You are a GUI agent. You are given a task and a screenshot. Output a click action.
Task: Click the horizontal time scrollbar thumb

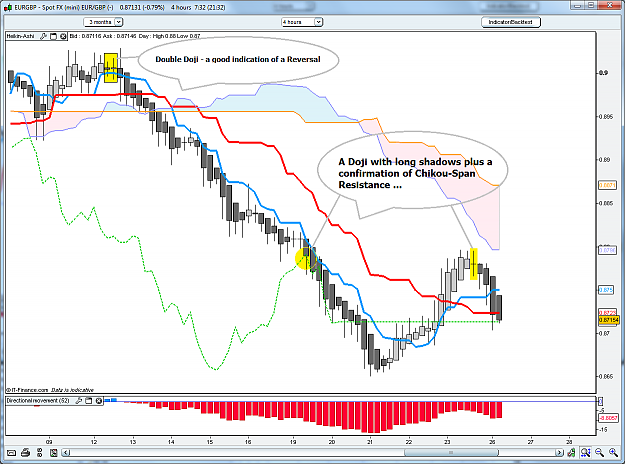point(451,453)
